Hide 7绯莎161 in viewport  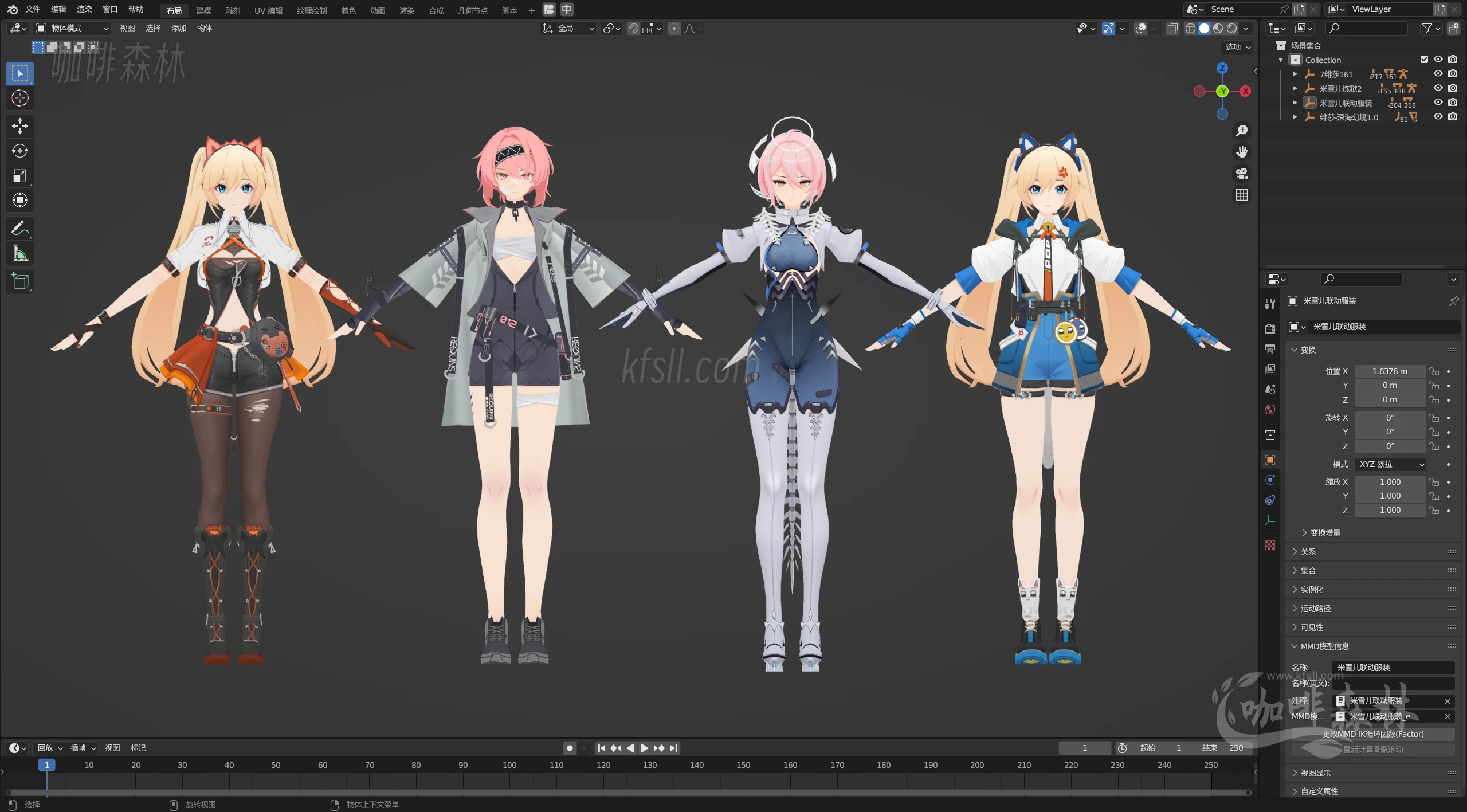[1438, 74]
